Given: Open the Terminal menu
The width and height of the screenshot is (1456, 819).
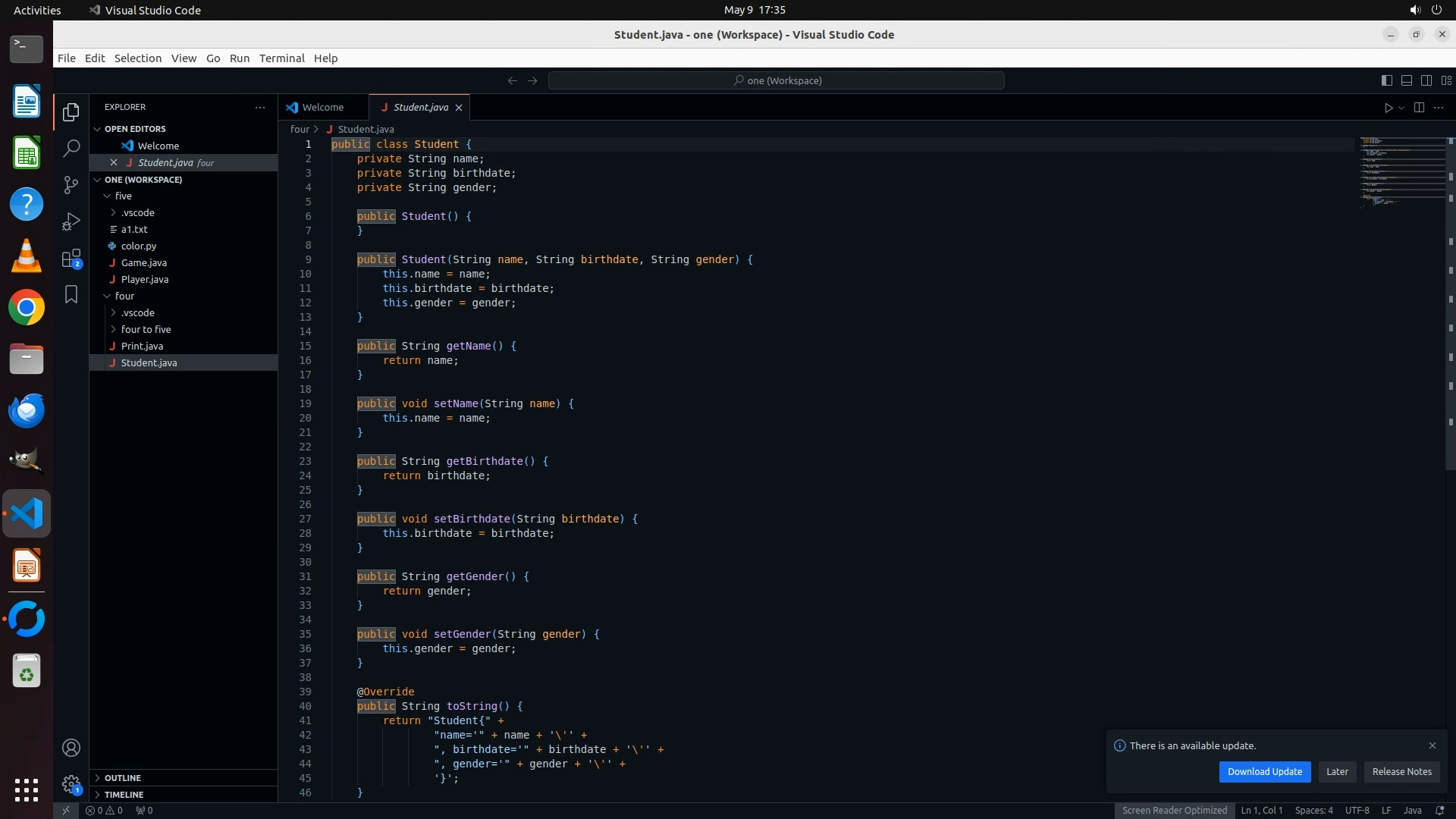Looking at the screenshot, I should 281,58.
